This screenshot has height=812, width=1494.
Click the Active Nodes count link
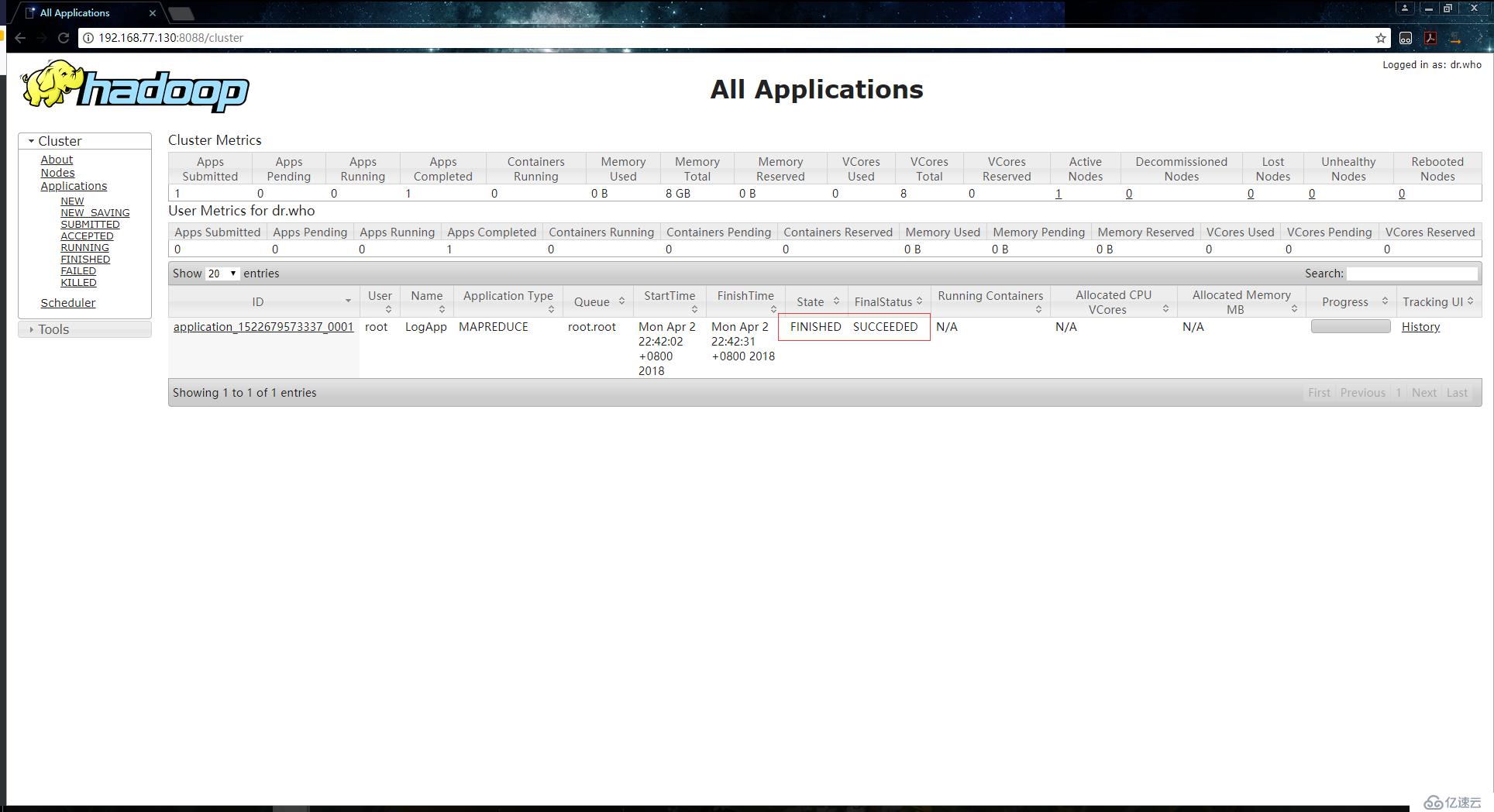point(1058,194)
